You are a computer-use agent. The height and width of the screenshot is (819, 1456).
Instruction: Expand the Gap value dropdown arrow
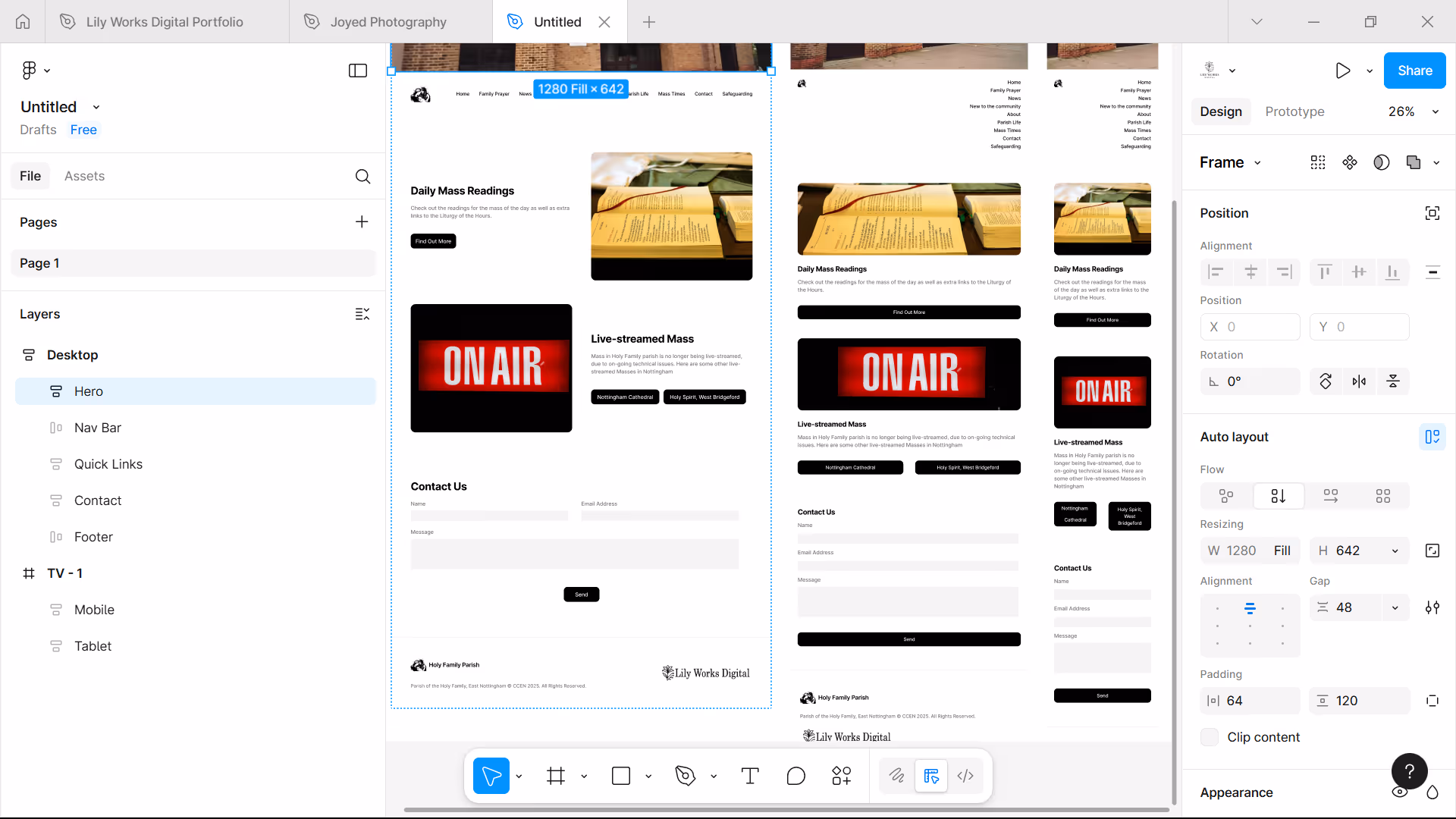[1395, 607]
